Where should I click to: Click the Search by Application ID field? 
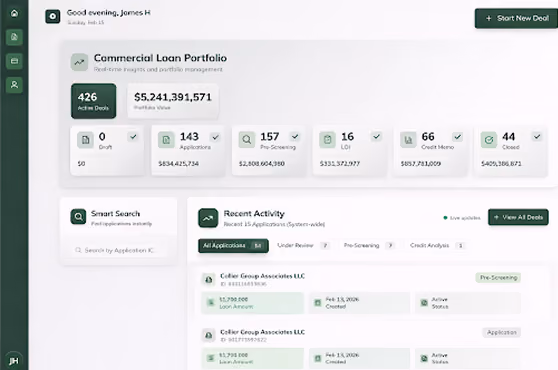click(119, 250)
